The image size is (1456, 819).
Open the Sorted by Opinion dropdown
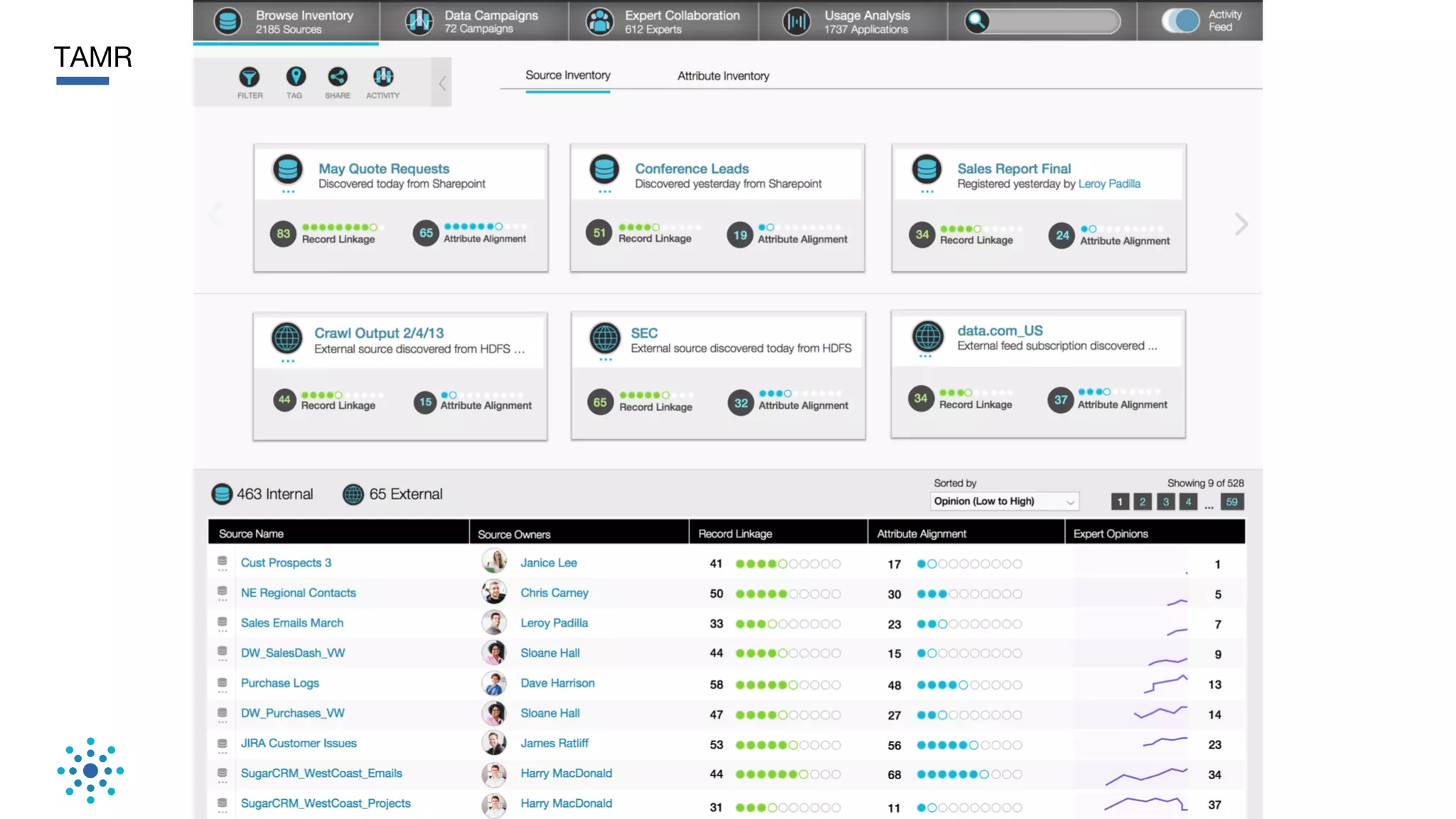coord(1004,501)
